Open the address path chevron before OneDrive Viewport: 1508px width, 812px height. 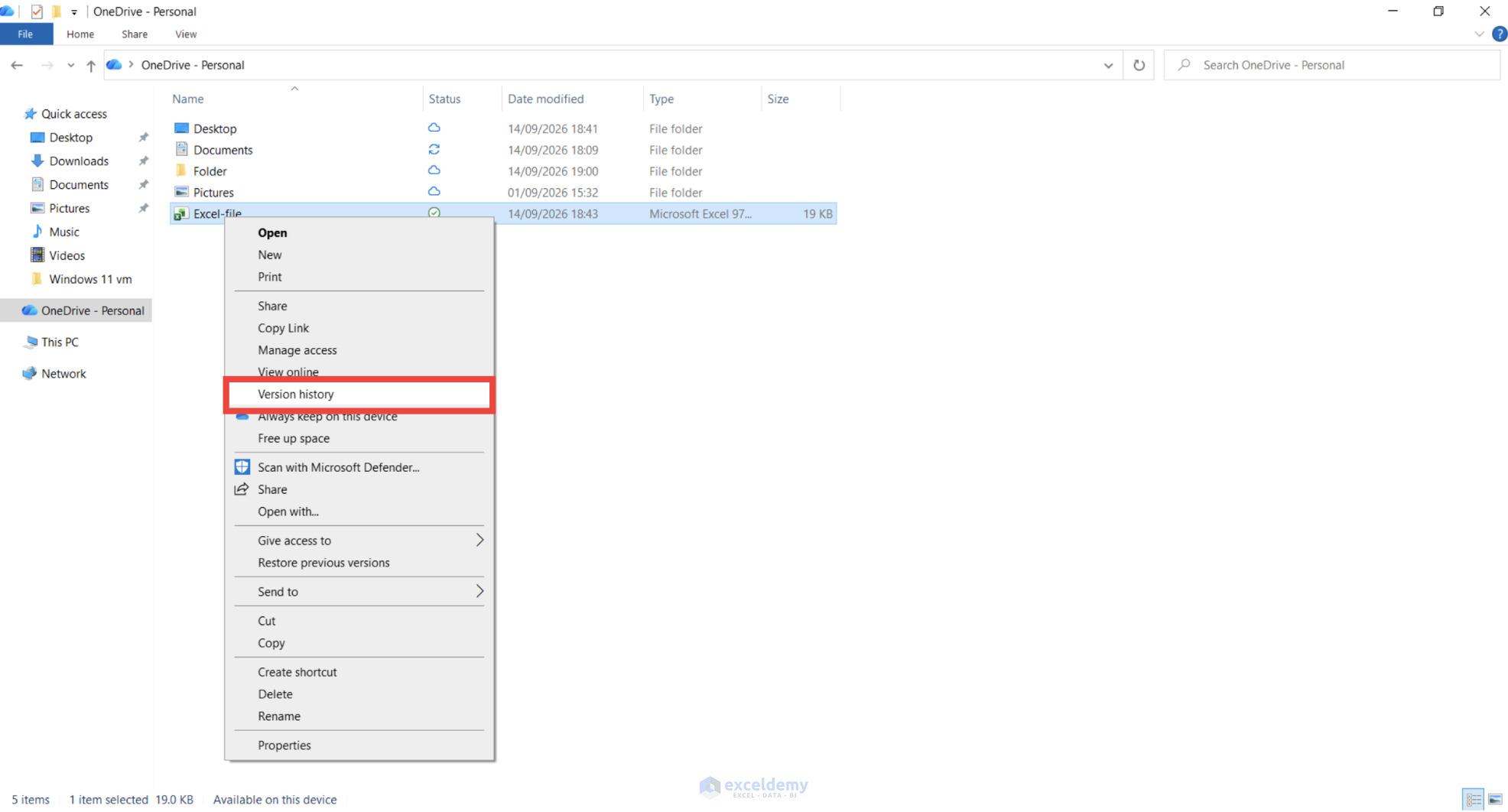pos(132,65)
